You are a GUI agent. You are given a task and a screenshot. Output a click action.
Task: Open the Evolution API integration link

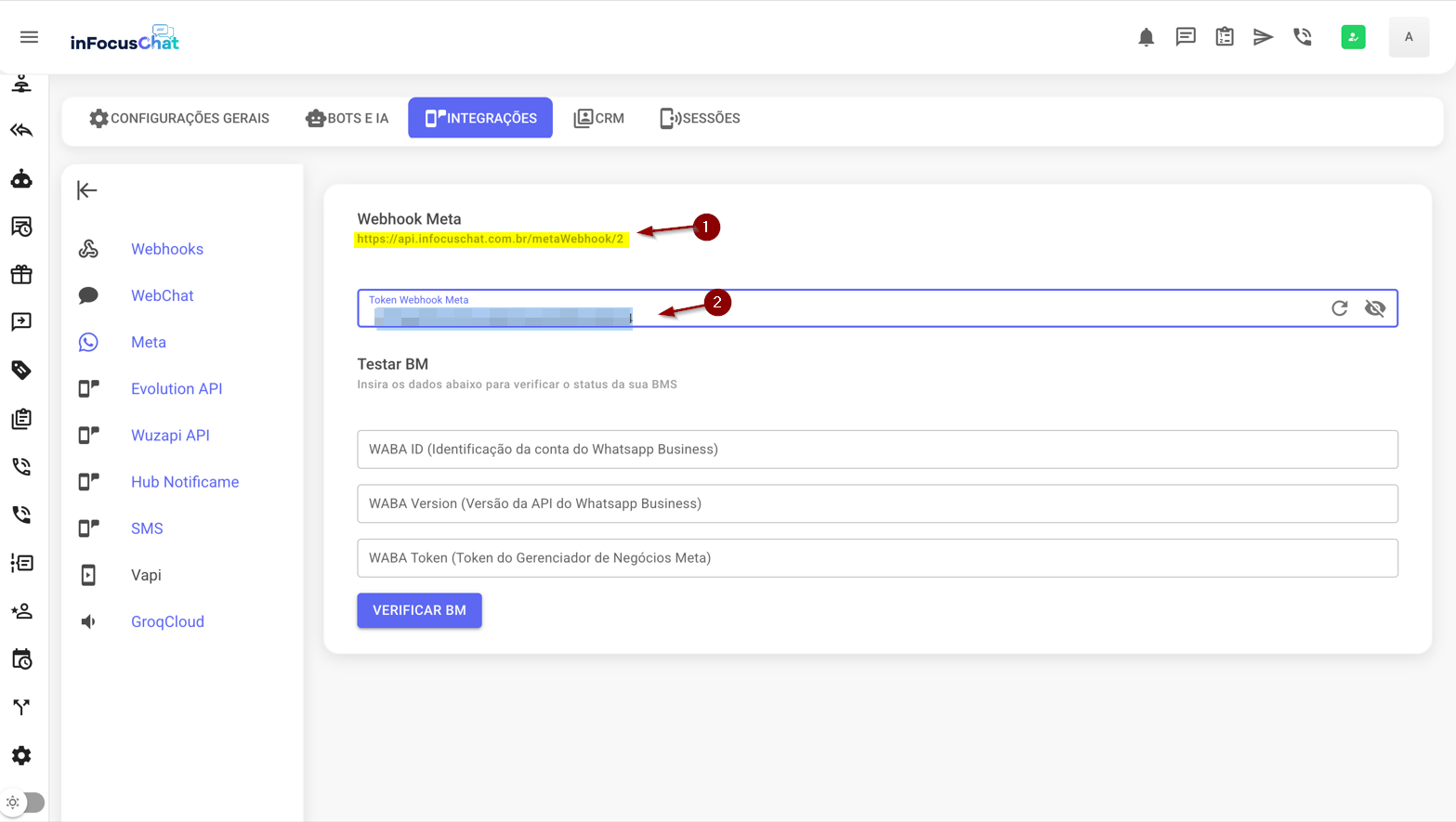[177, 389]
